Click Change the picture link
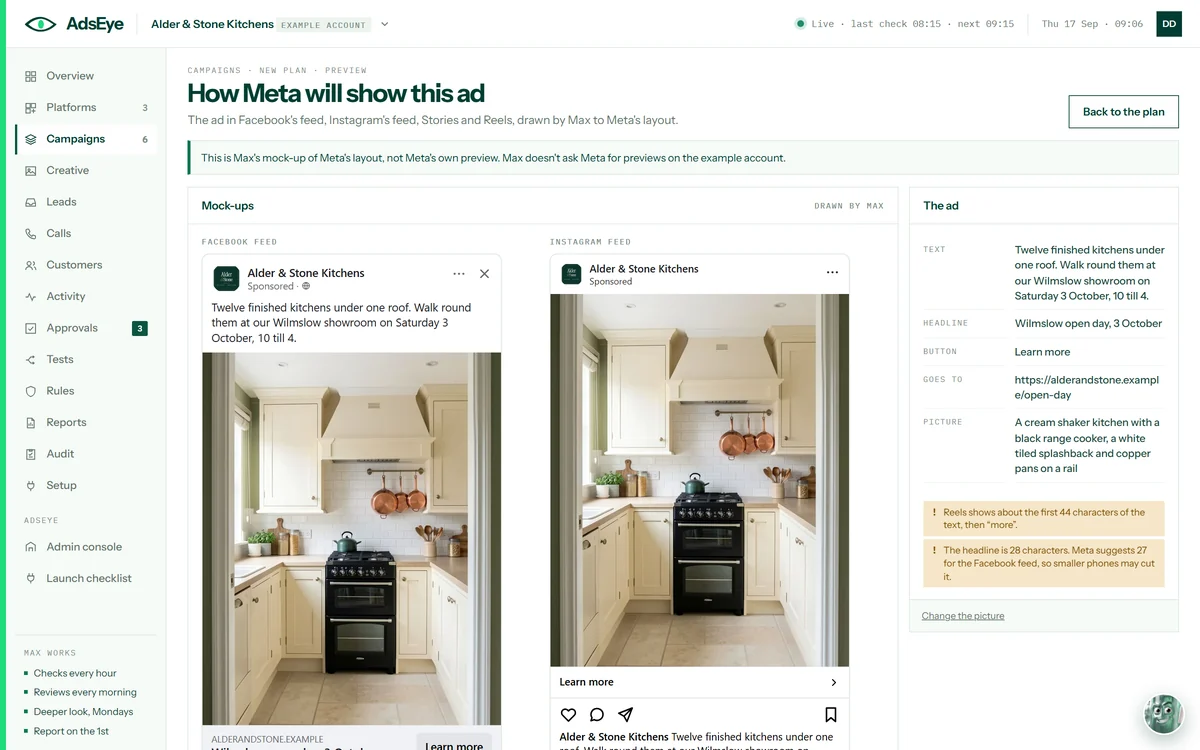The width and height of the screenshot is (1200, 750). tap(963, 616)
